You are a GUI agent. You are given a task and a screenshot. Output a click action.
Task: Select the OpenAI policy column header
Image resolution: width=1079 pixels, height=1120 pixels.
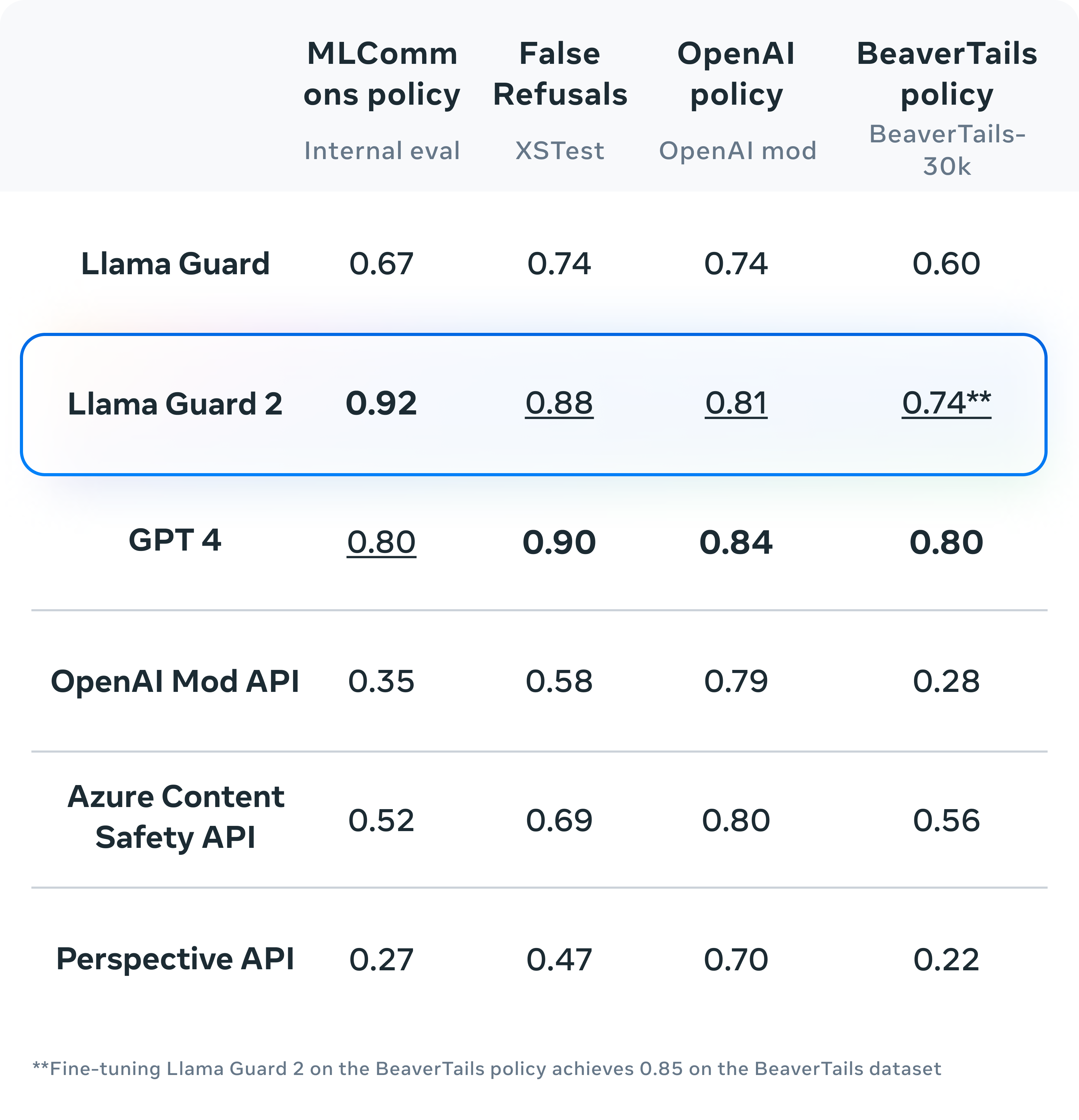(x=736, y=74)
